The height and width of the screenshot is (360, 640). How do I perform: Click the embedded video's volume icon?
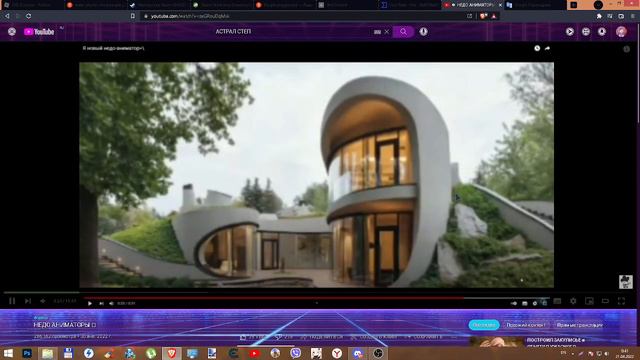[111, 303]
